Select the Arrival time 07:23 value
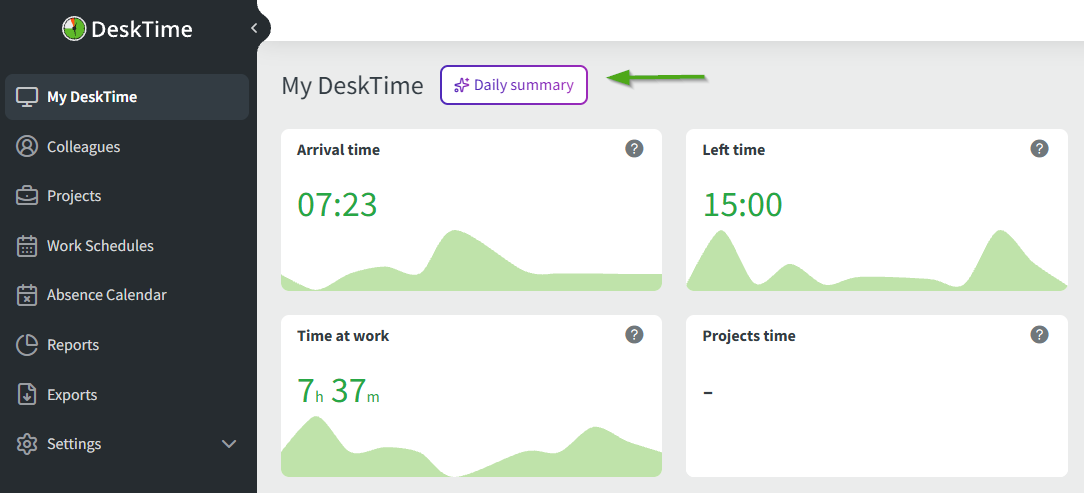The image size is (1084, 493). click(337, 204)
